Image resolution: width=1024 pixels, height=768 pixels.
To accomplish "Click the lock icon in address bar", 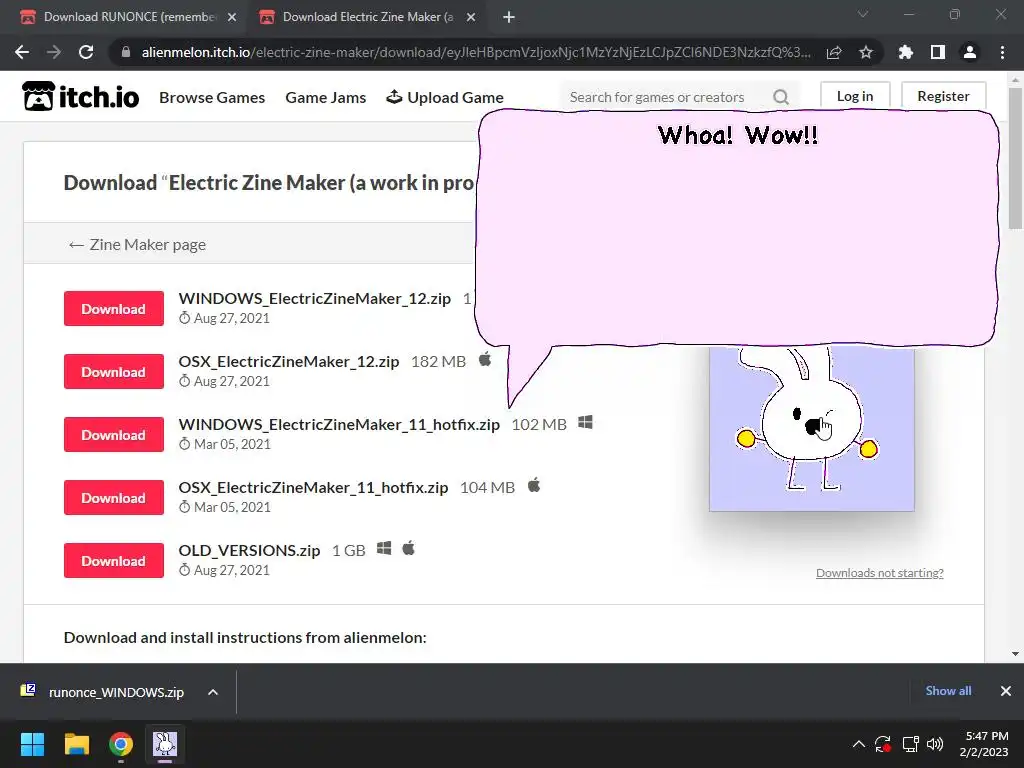I will (126, 52).
